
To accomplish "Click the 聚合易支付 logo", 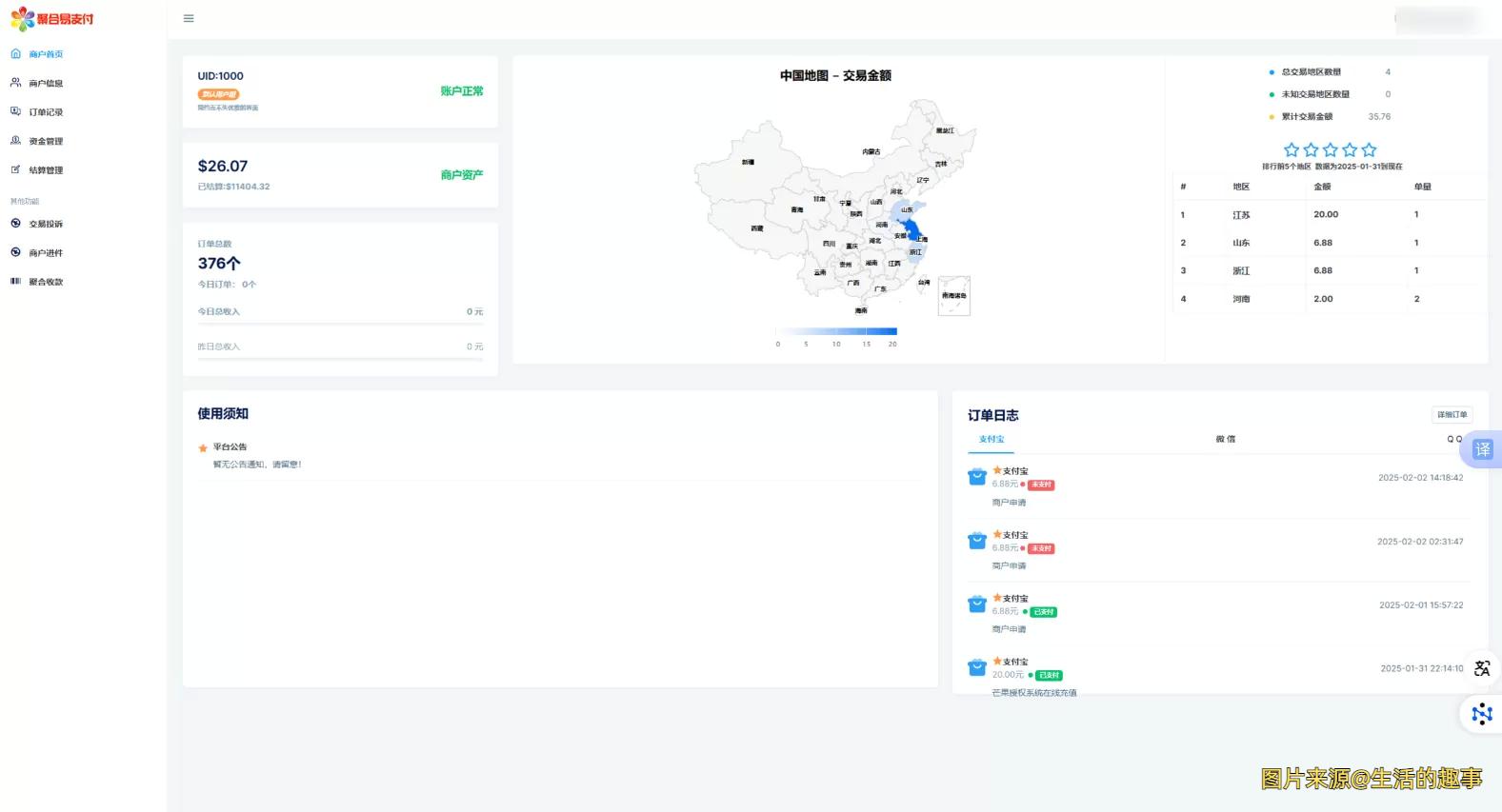I will [52, 19].
